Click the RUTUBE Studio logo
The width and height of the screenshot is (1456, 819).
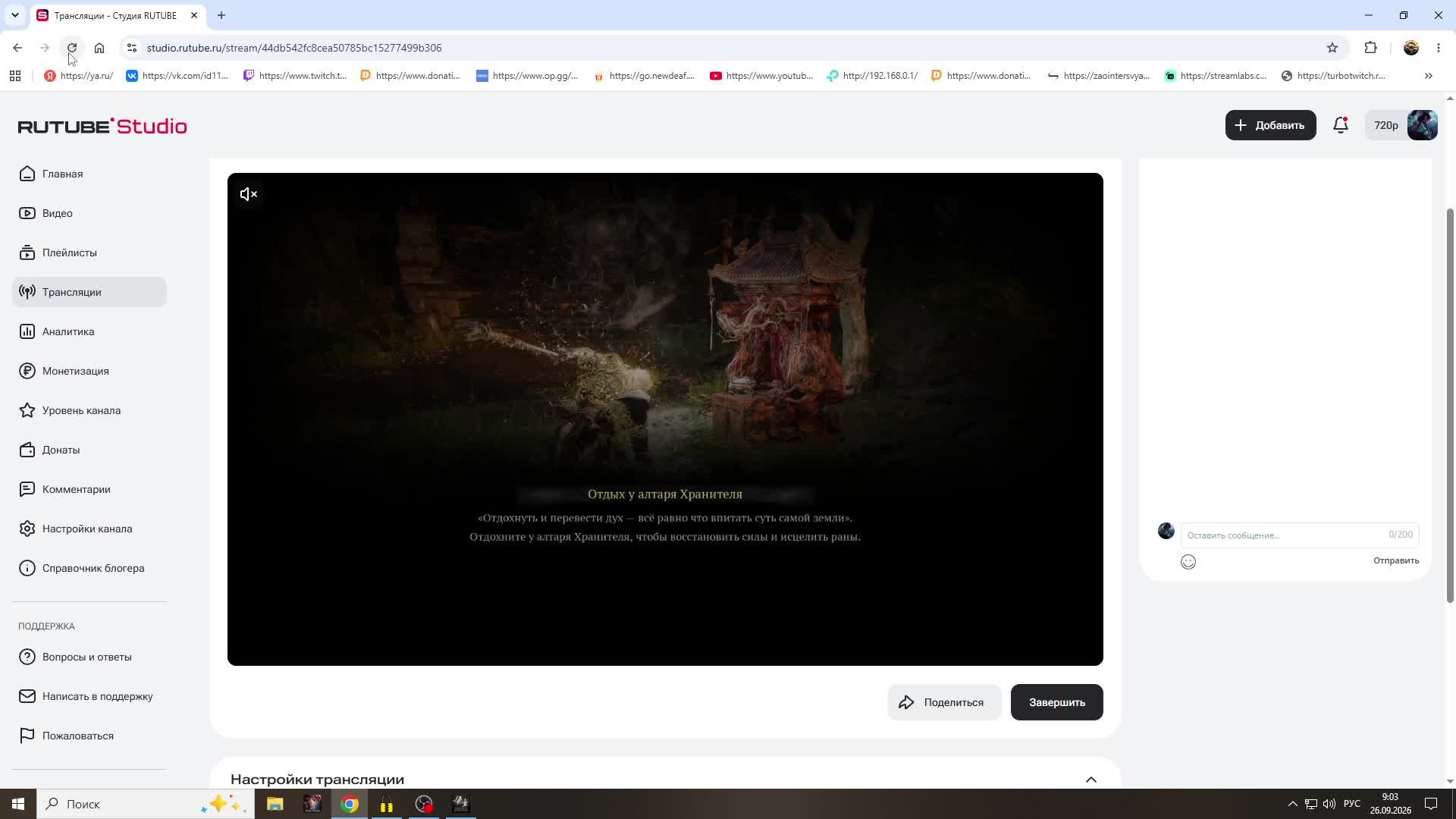[102, 126]
